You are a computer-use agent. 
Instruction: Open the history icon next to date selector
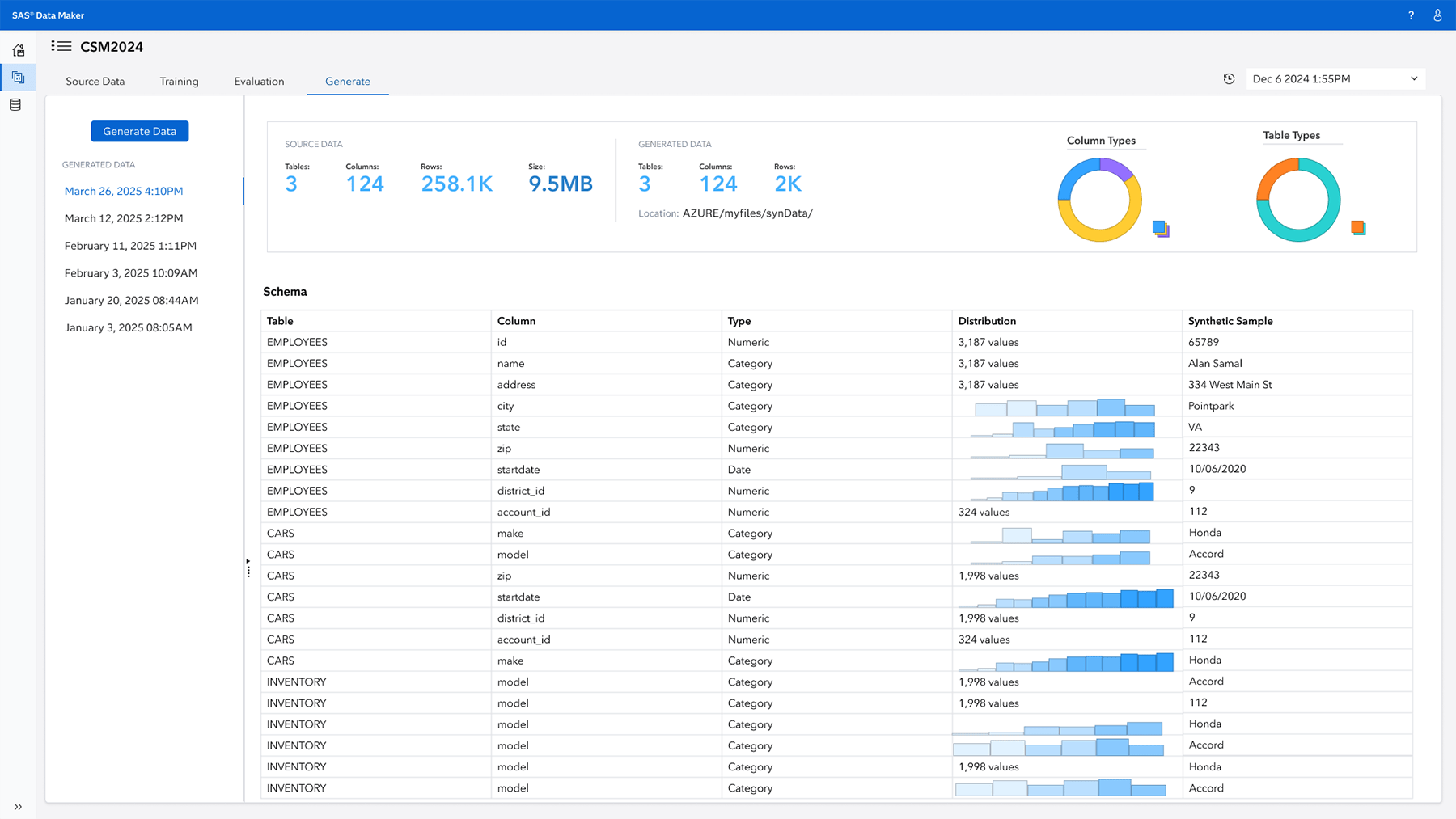[1229, 78]
